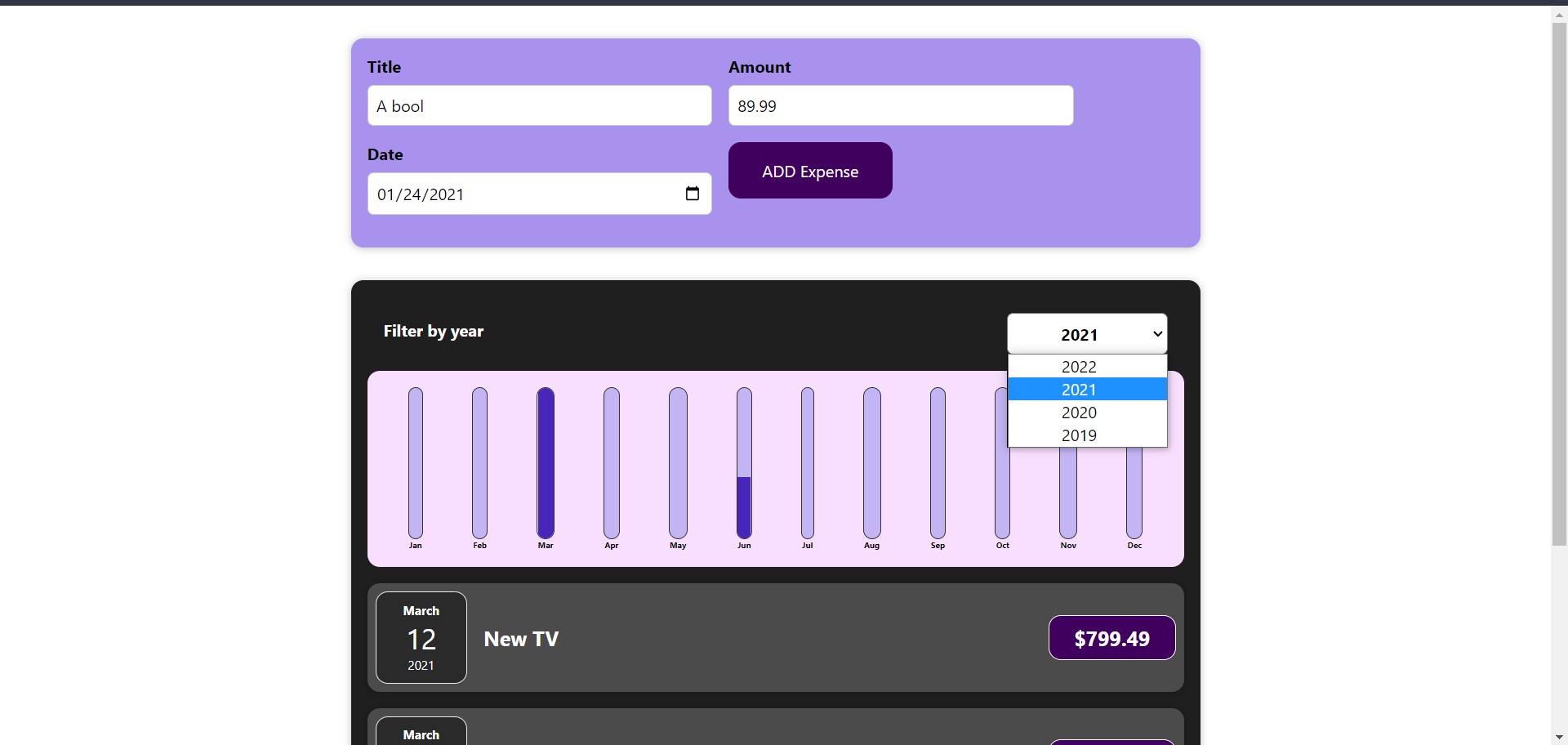Select 2019 from the year dropdown

[1078, 435]
